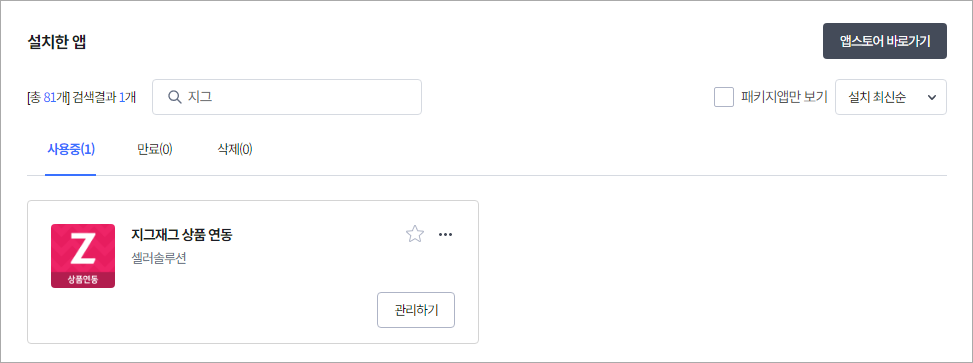Screen dimensions: 973x363
Task: Open the 설치 최신순 sort dropdown
Action: pyautogui.click(x=890, y=97)
